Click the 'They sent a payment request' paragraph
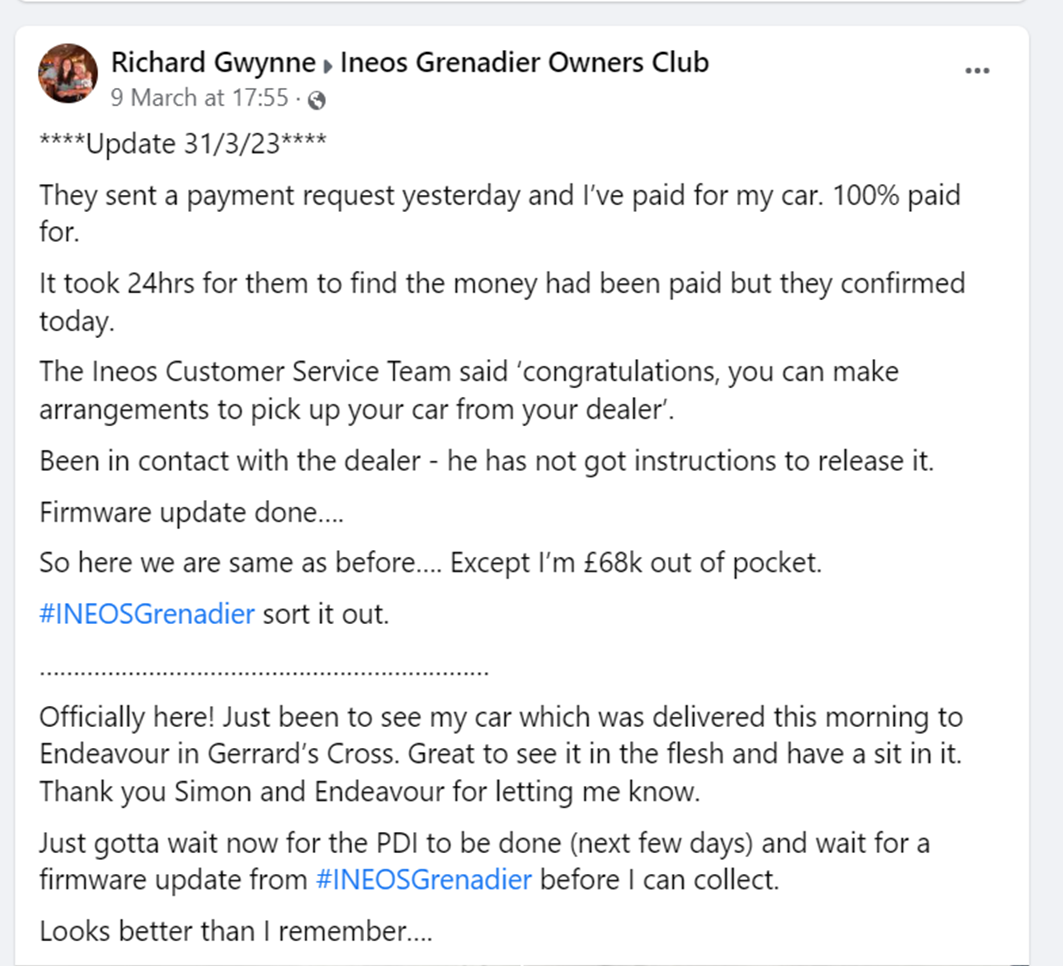The image size is (1063, 966). pos(500,214)
